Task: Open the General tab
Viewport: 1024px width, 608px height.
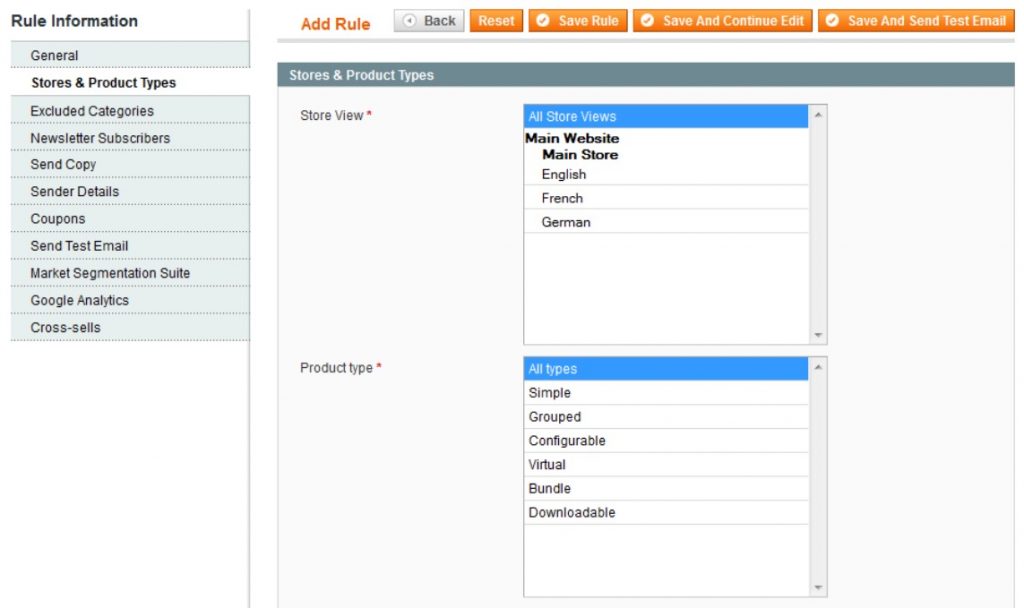Action: point(54,55)
